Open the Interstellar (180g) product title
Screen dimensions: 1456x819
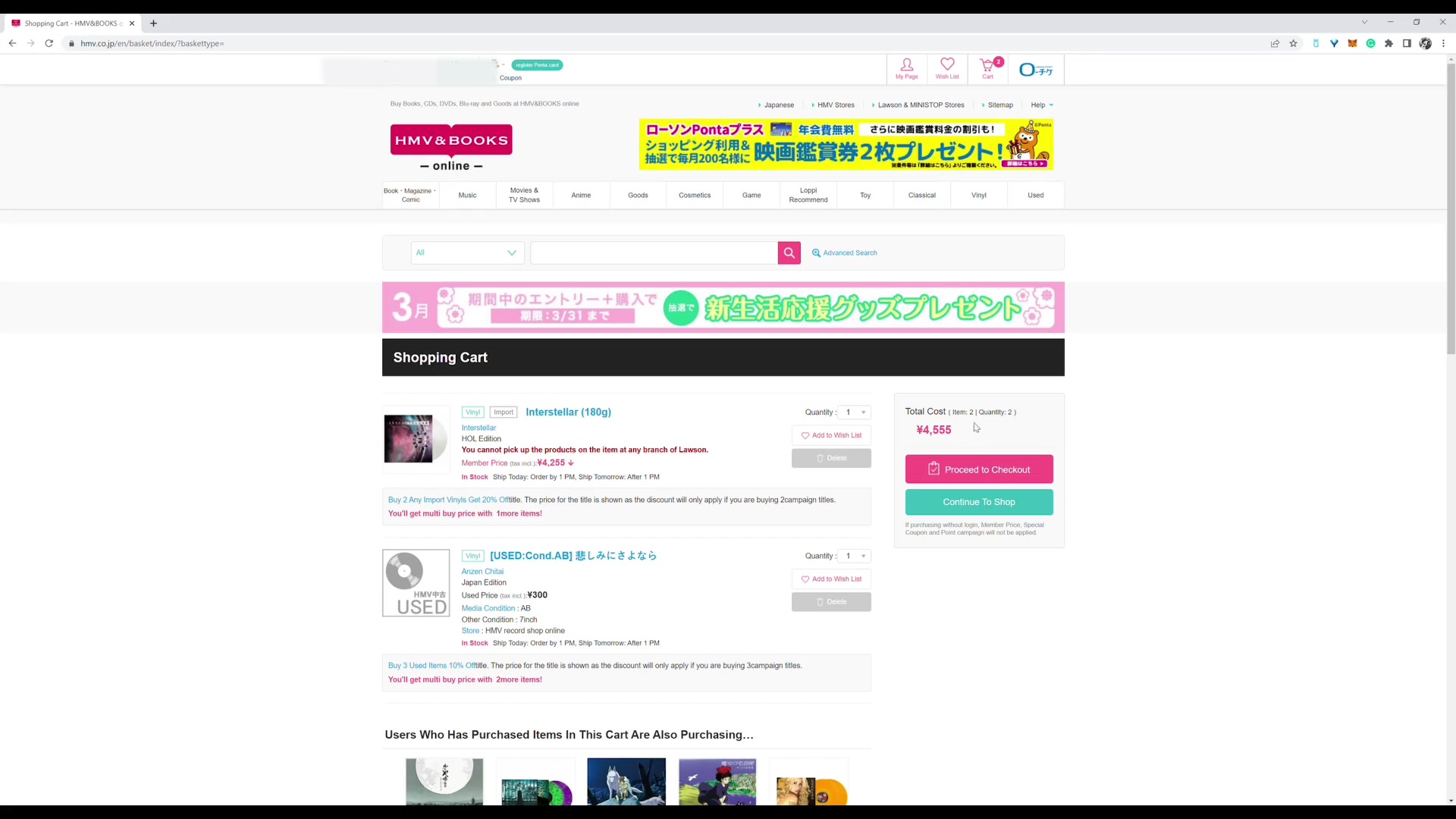(568, 413)
